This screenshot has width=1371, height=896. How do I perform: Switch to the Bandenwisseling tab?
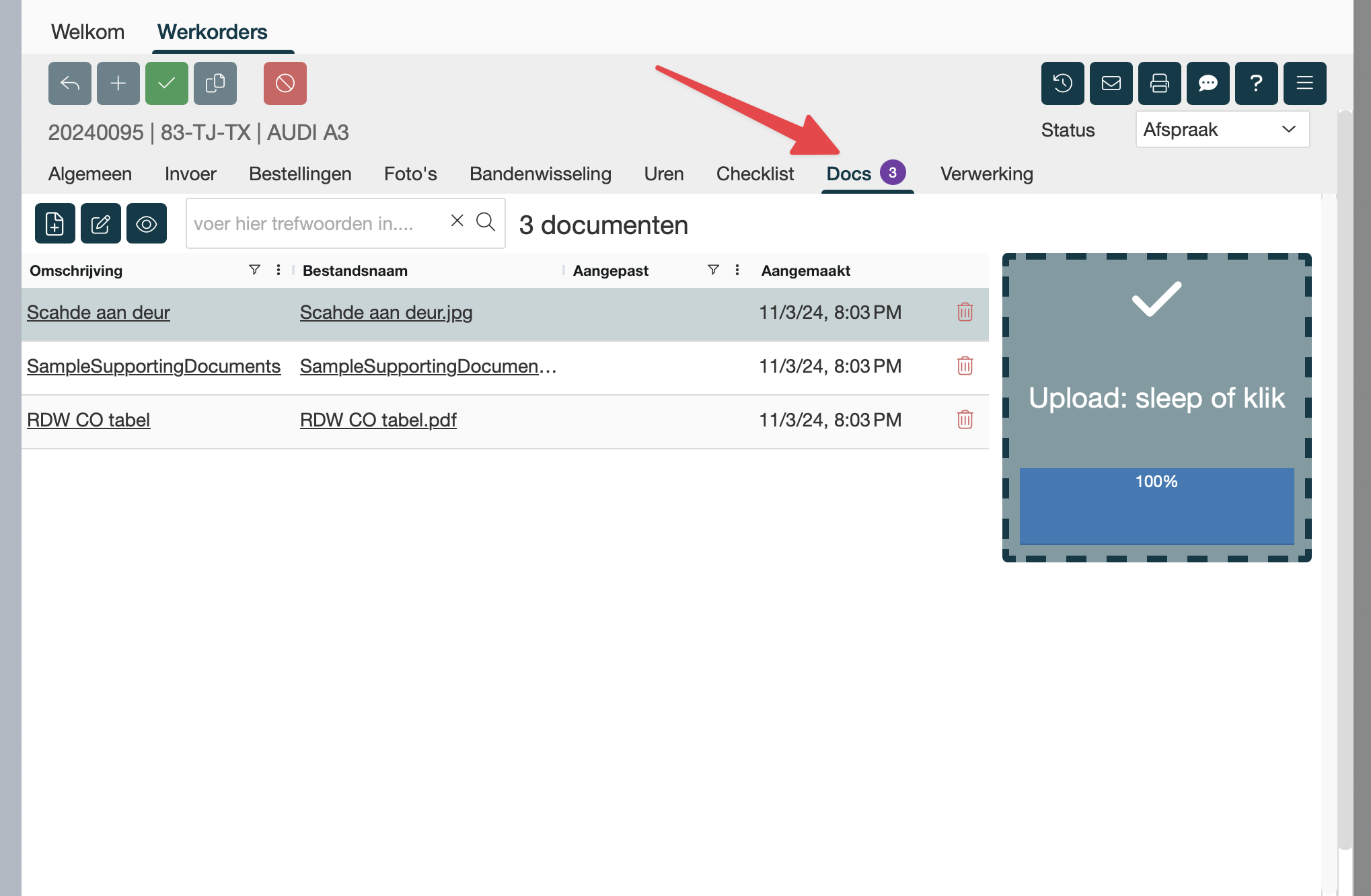tap(540, 174)
